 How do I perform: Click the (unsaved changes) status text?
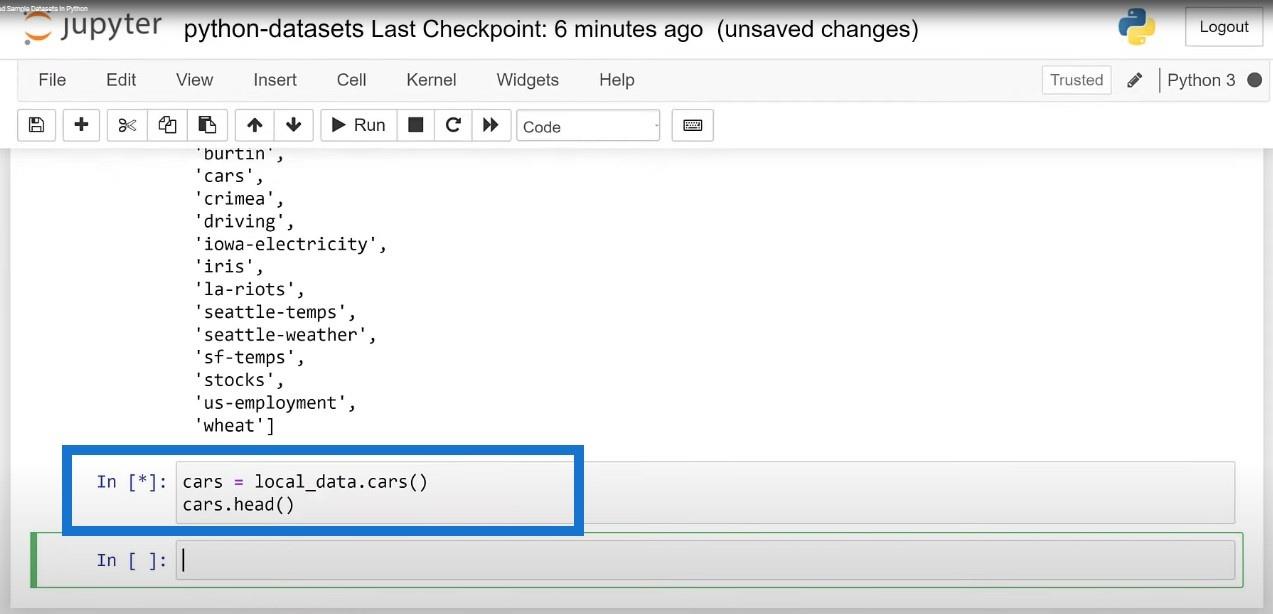817,29
